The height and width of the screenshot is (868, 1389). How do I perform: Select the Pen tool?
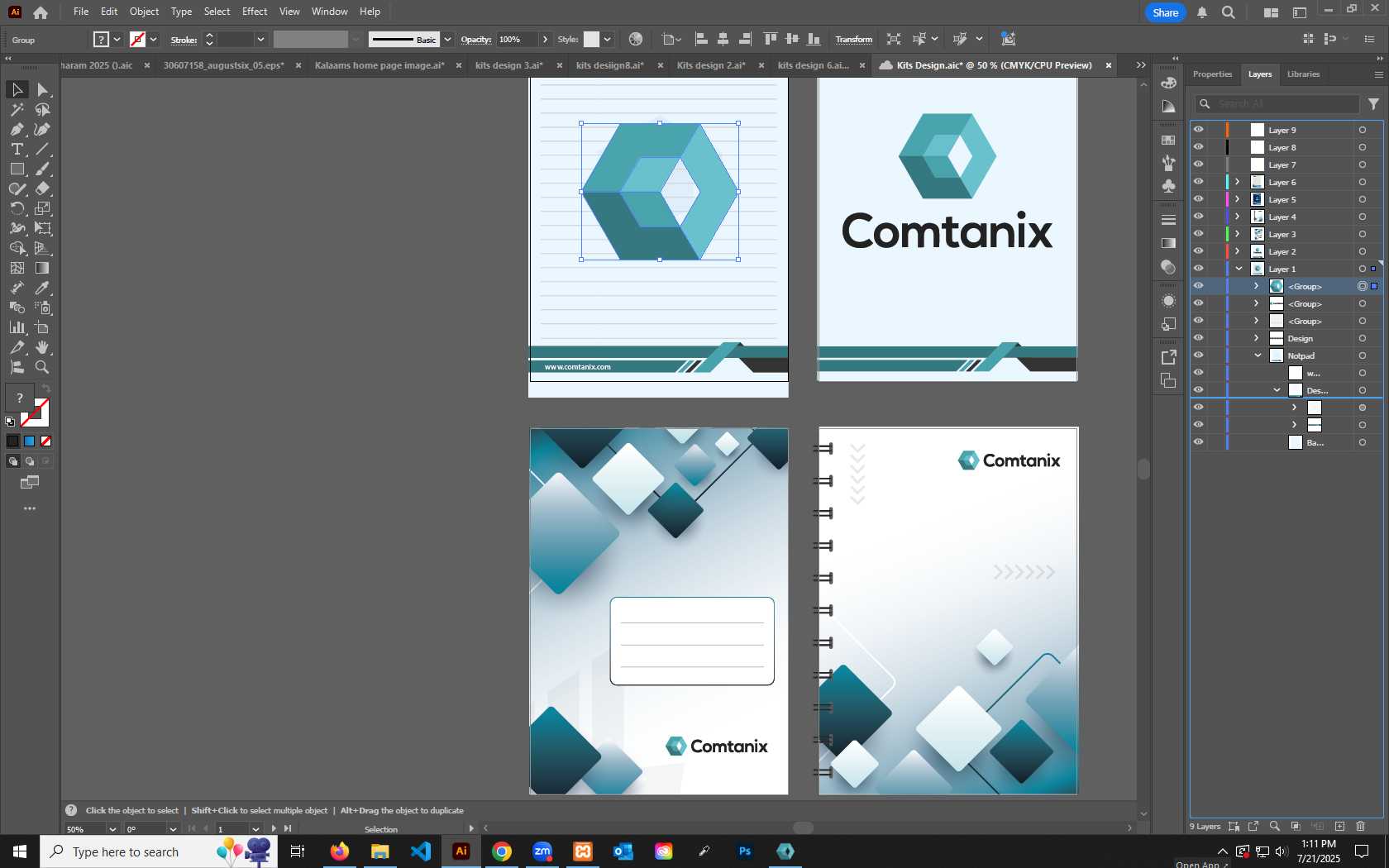(x=17, y=129)
